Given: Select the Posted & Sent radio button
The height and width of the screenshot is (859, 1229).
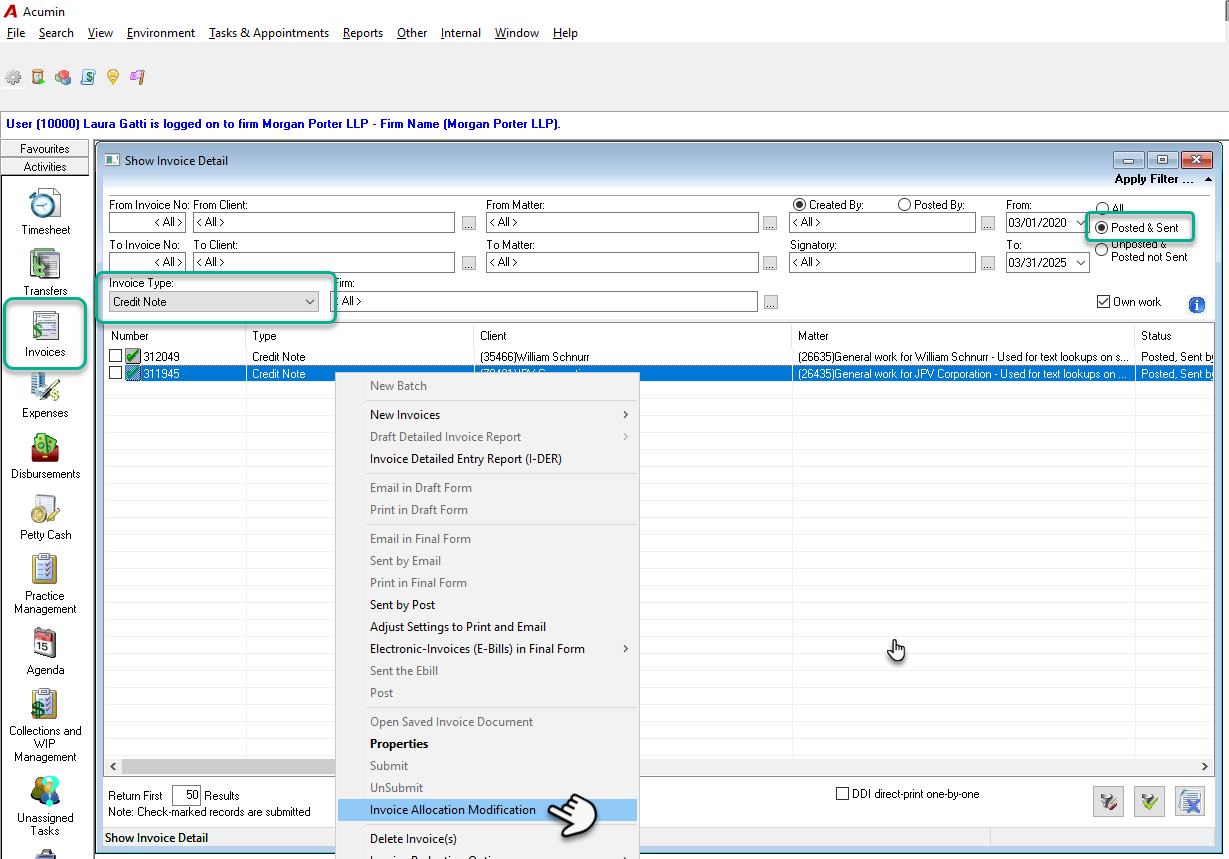Looking at the screenshot, I should pyautogui.click(x=1102, y=228).
